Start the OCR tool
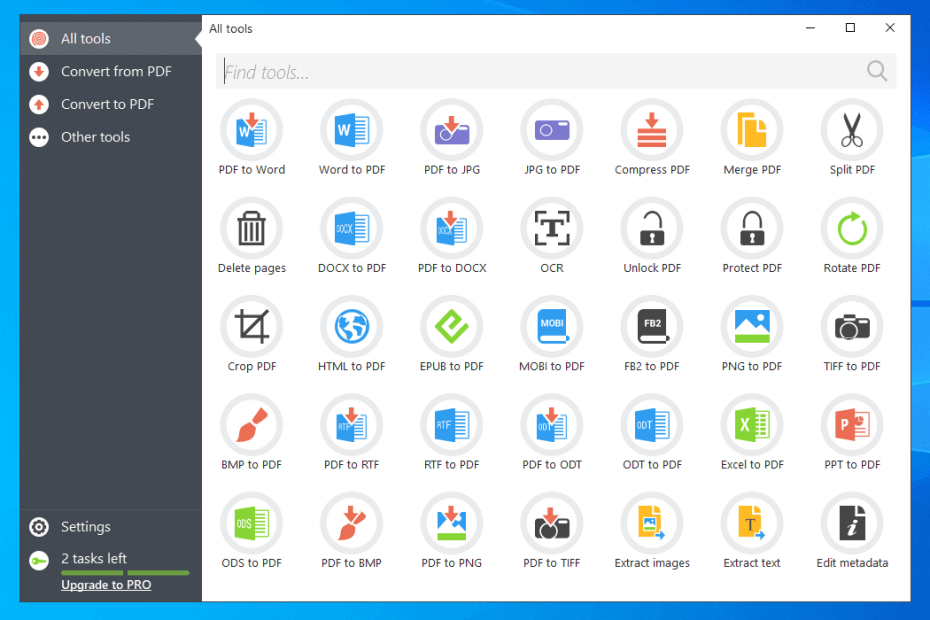Viewport: 930px width, 620px height. [552, 228]
